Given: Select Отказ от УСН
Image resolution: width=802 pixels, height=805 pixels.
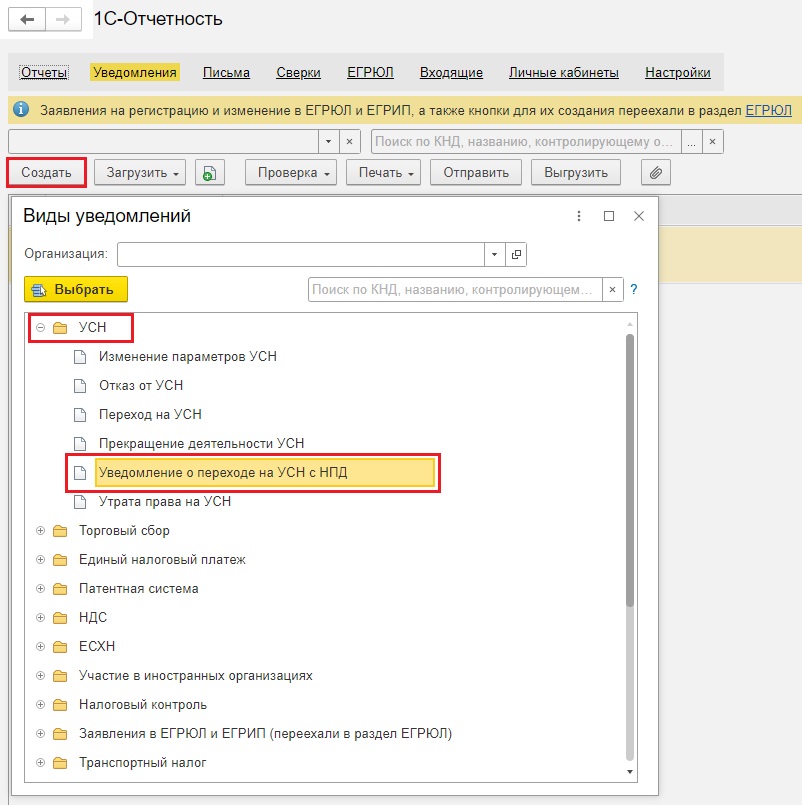Looking at the screenshot, I should tap(141, 386).
